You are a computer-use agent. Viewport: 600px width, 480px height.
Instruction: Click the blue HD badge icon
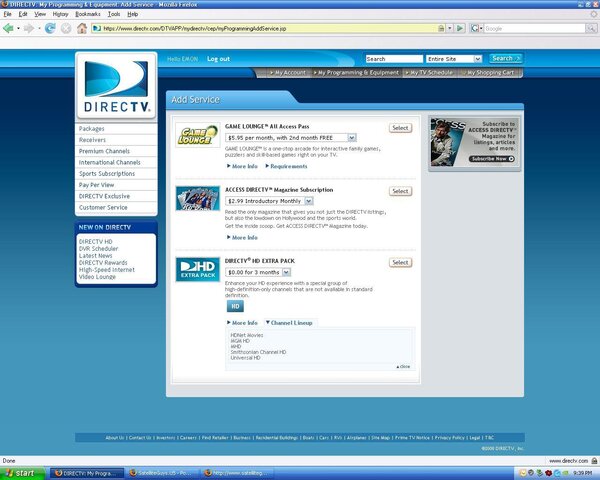click(235, 306)
